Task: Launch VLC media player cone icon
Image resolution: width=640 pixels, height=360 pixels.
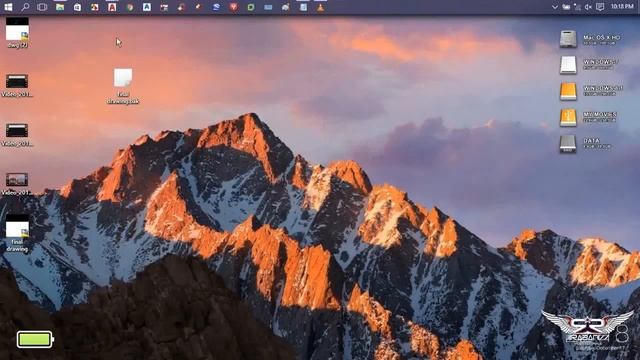Action: (x=320, y=7)
